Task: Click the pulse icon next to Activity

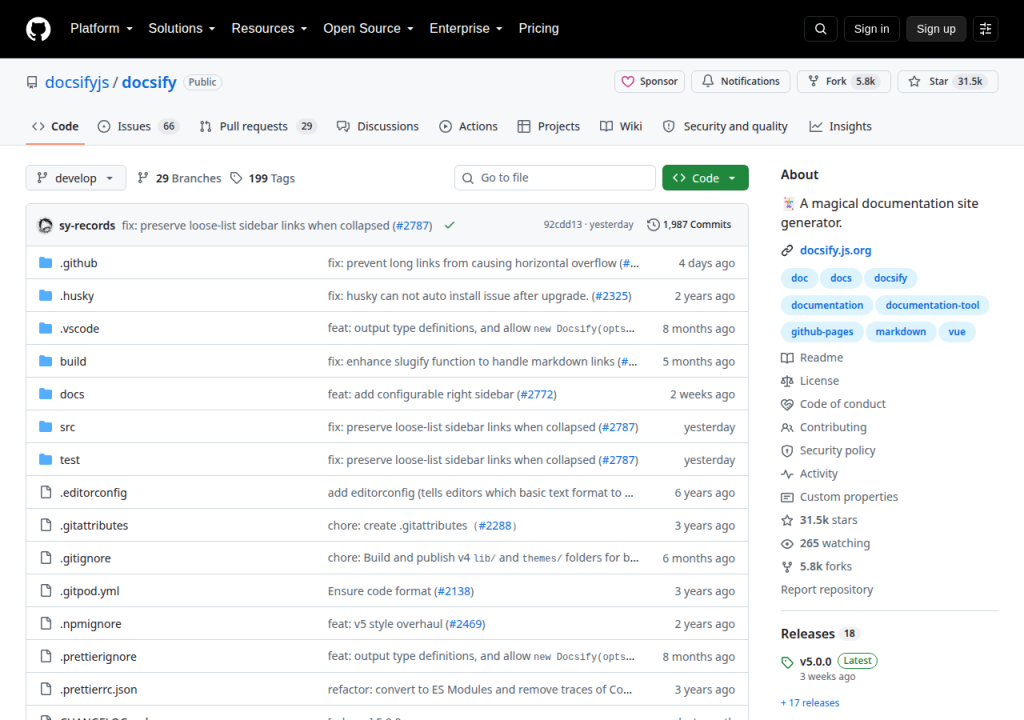Action: tap(787, 474)
